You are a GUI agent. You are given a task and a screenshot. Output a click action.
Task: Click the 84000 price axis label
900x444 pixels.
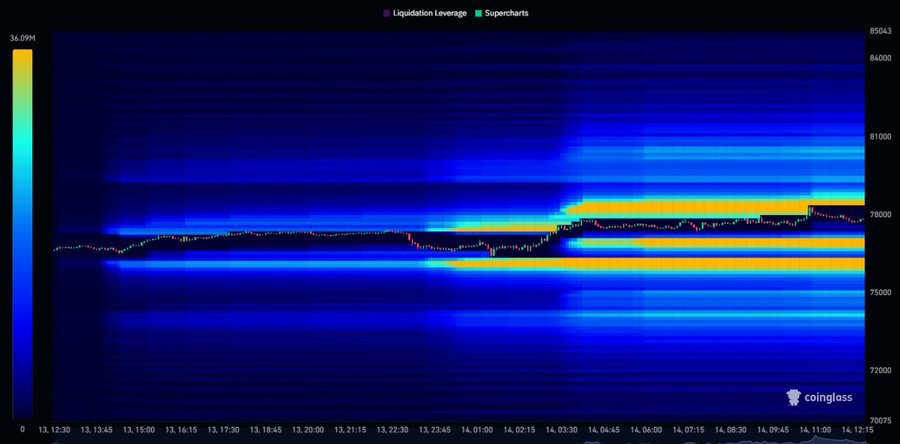(x=880, y=57)
